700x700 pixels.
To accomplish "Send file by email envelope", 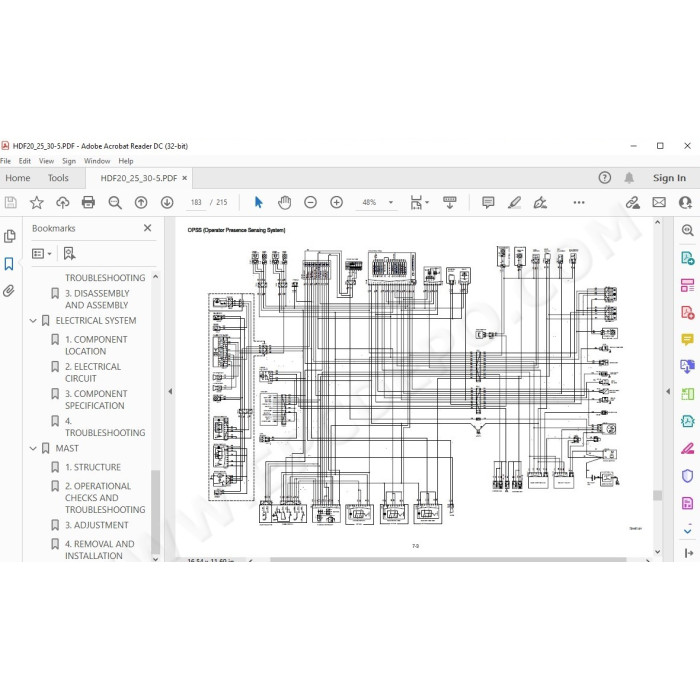I will pos(659,203).
